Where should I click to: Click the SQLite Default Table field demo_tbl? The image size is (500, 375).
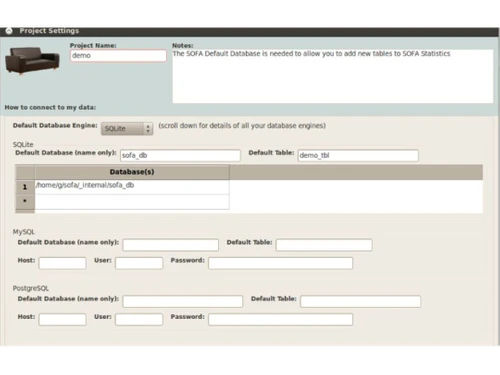click(x=358, y=155)
